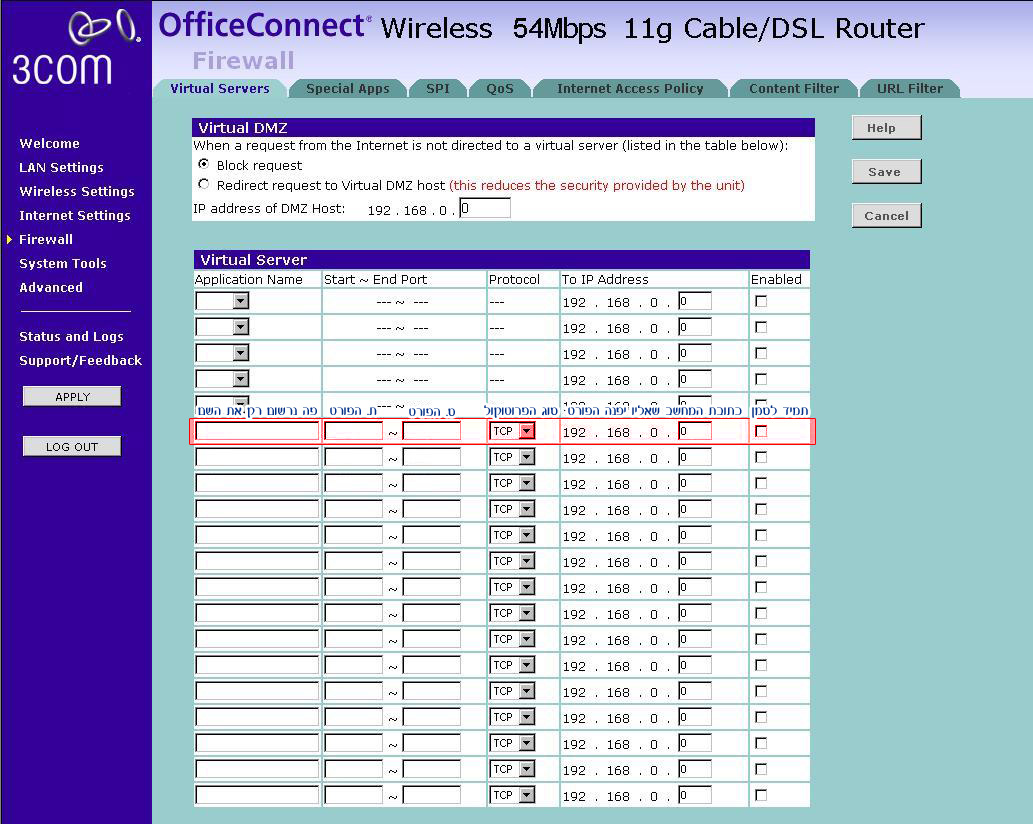Open the TCP protocol dropdown in the highlighted row
1033x824 pixels.
point(527,431)
